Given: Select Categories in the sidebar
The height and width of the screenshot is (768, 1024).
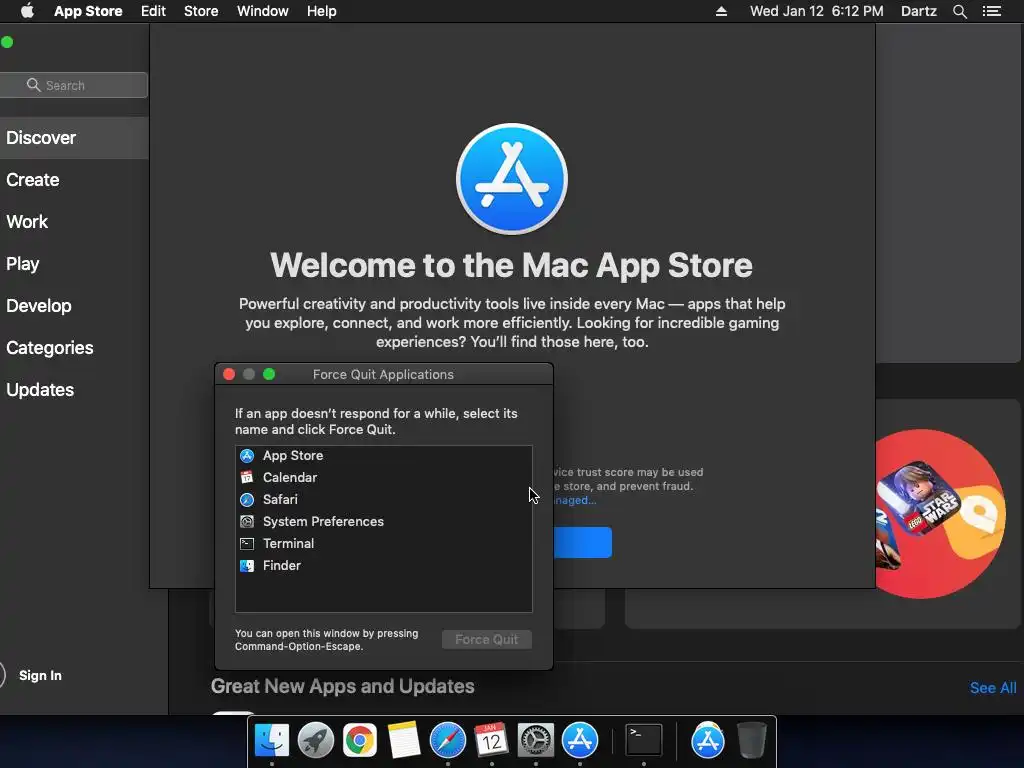Looking at the screenshot, I should pyautogui.click(x=74, y=347).
